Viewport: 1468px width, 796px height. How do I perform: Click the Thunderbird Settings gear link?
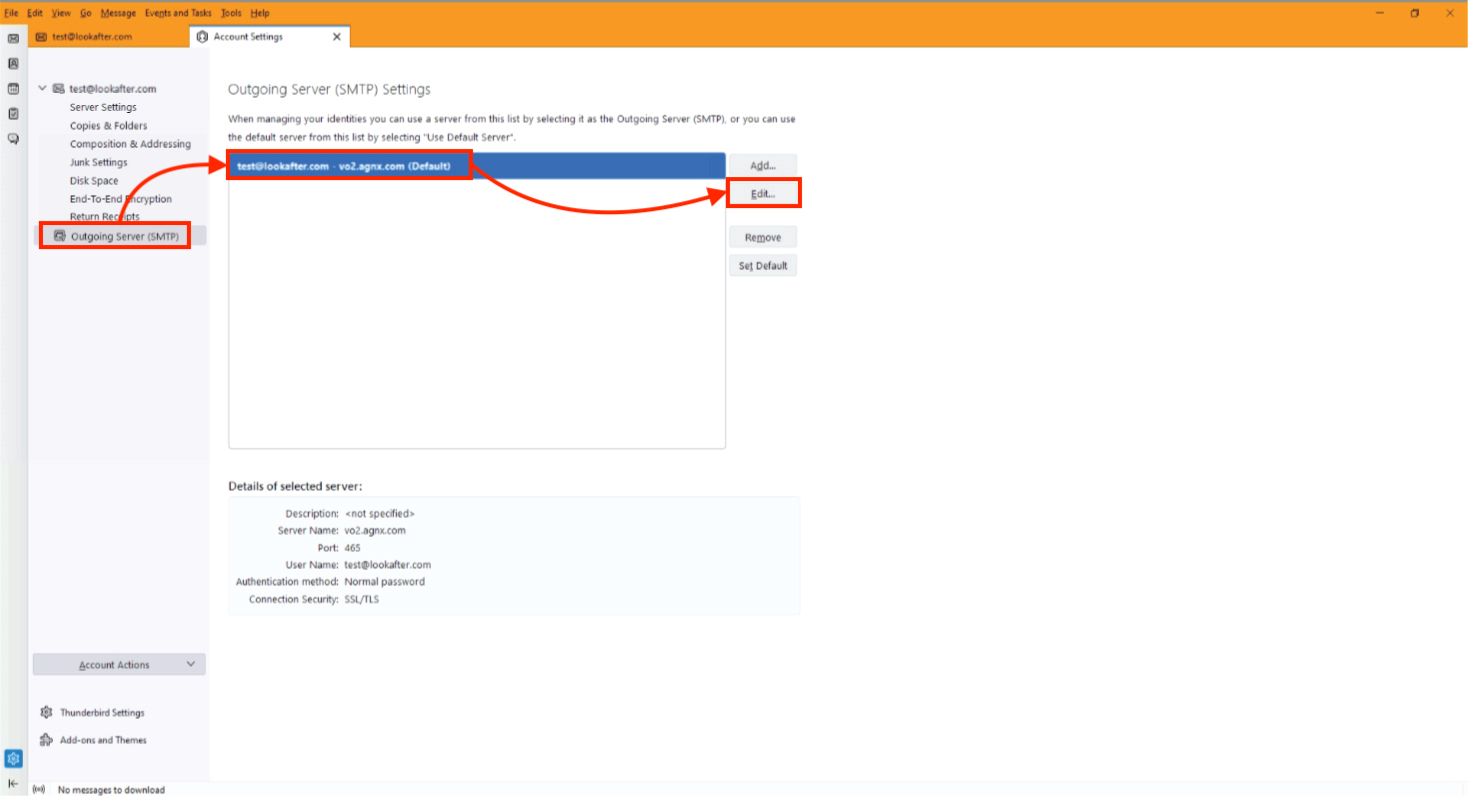tap(101, 713)
